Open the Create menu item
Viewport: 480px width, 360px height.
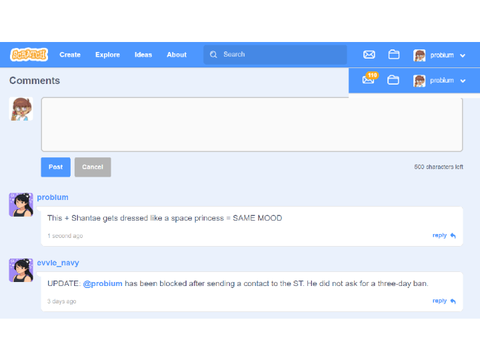tap(70, 55)
